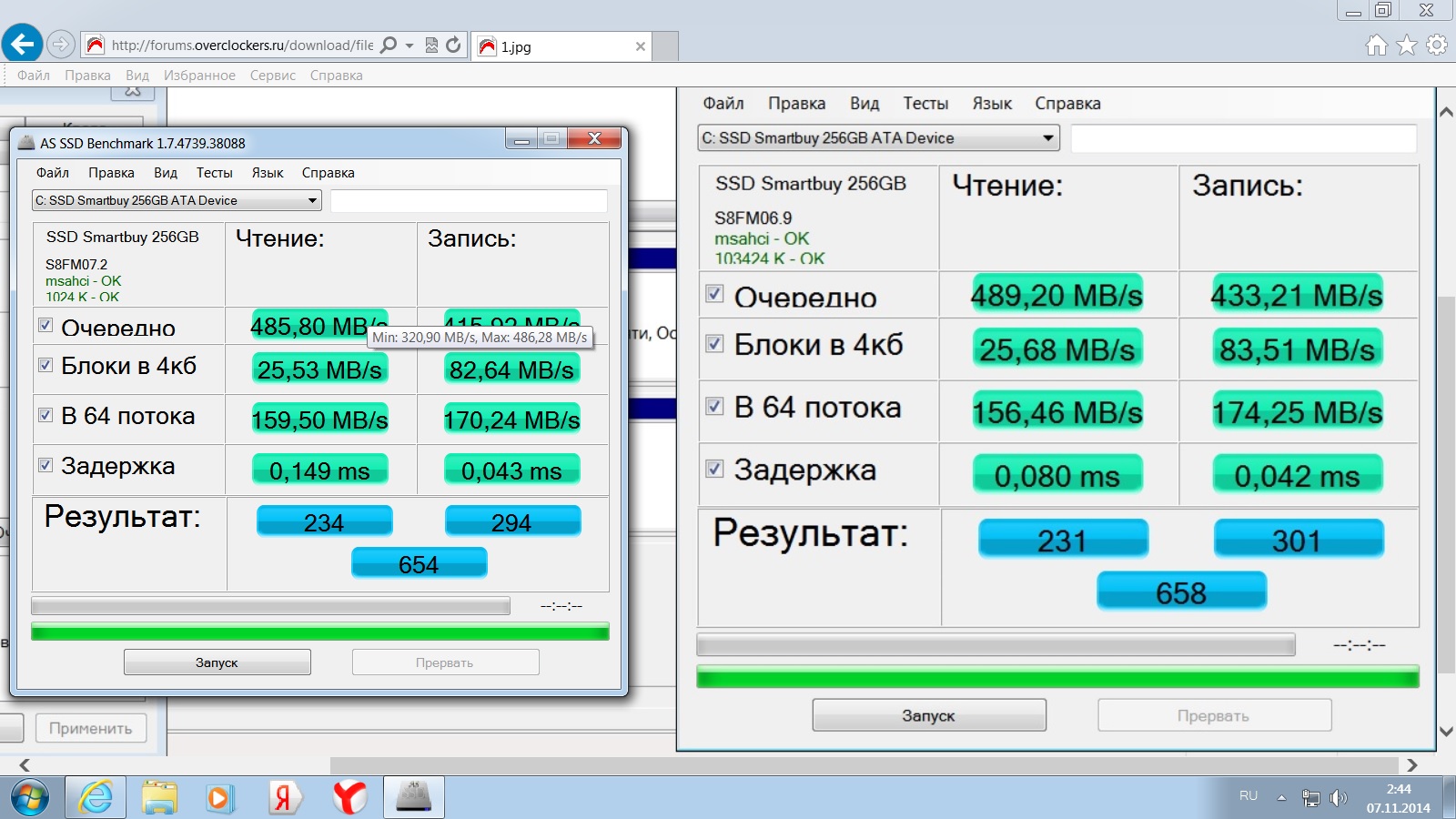1456x819 pixels.
Task: Open the browser Home page icon
Action: [1377, 45]
